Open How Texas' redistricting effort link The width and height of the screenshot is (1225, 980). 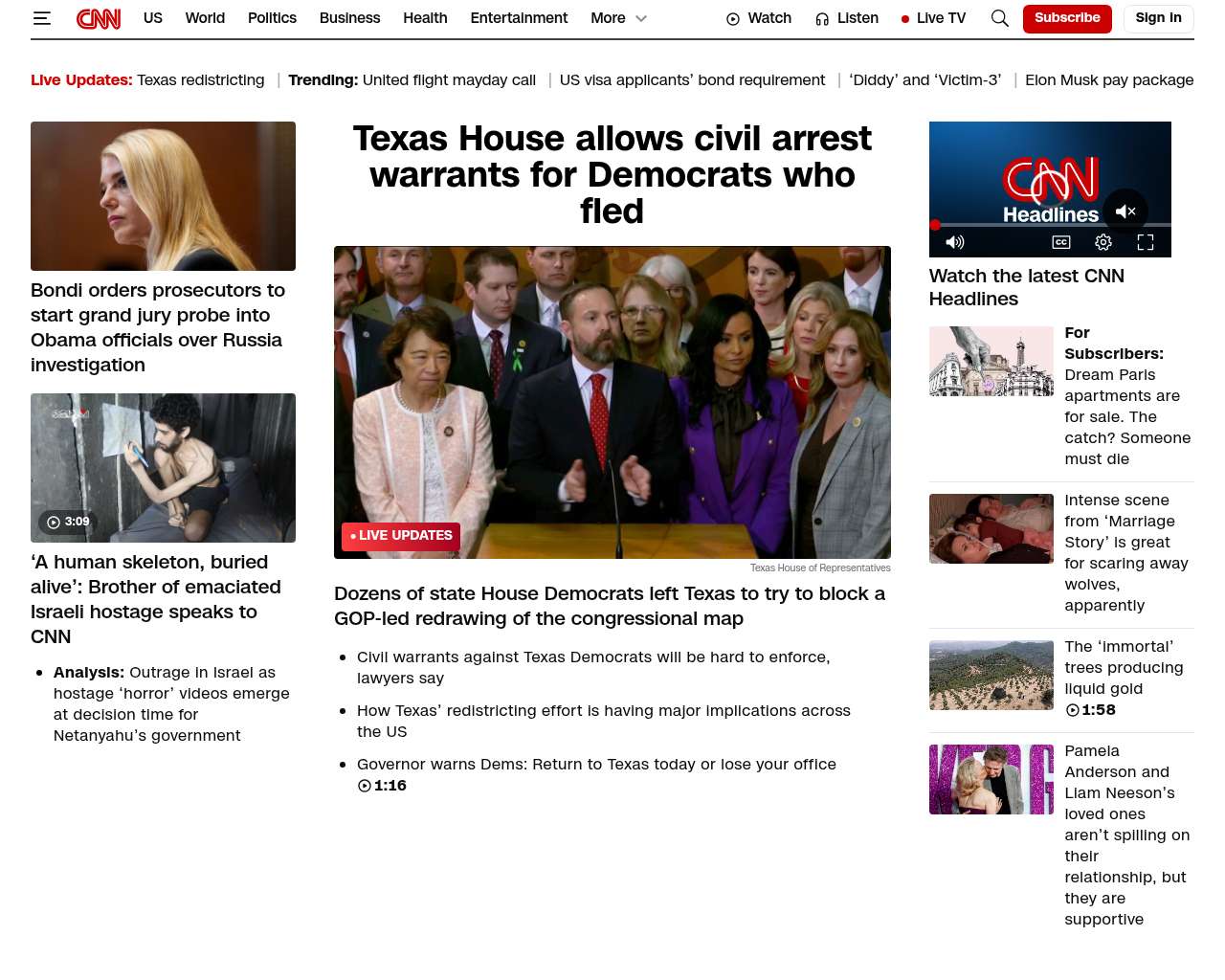point(604,722)
